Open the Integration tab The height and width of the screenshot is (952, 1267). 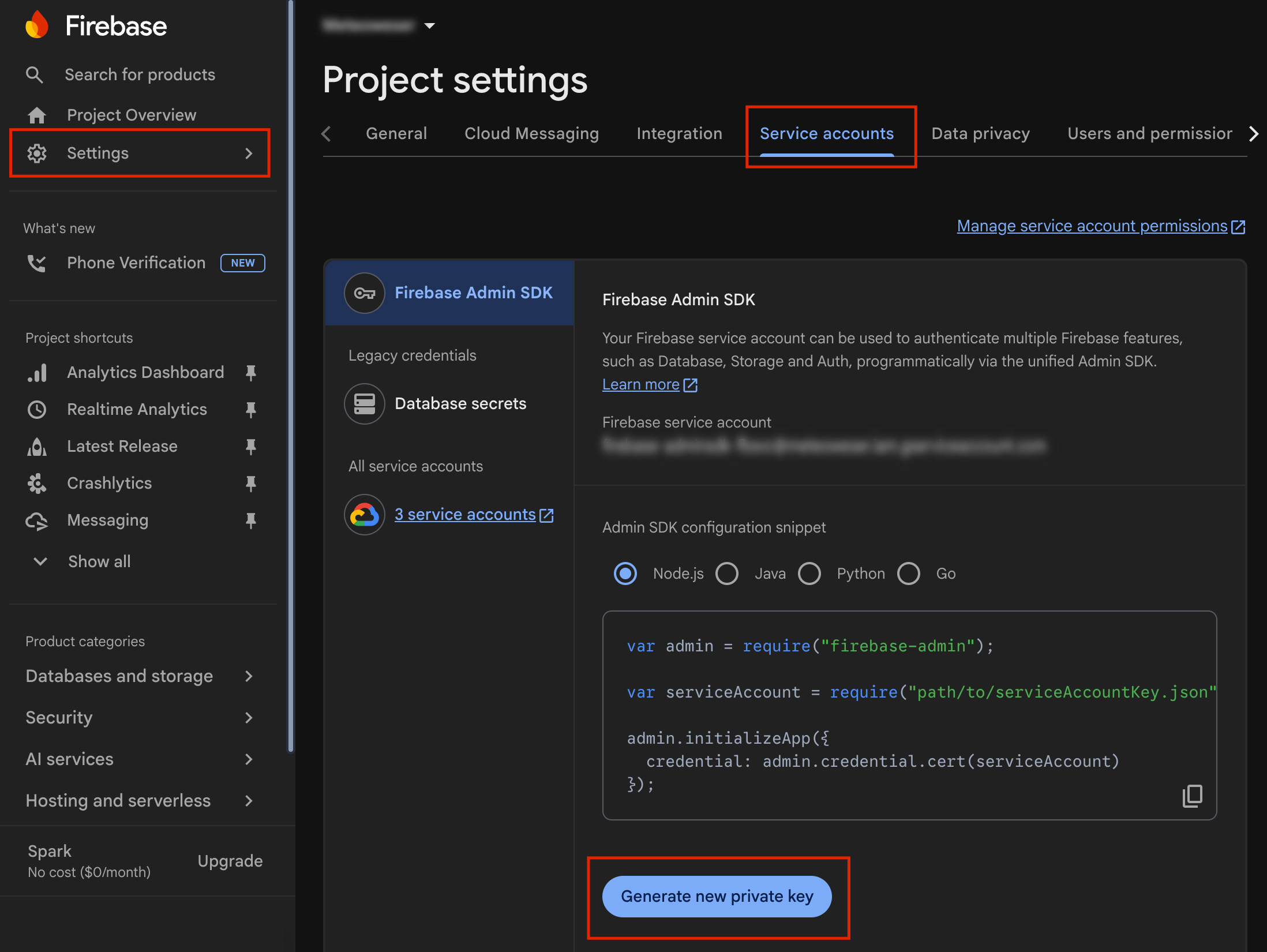point(679,134)
